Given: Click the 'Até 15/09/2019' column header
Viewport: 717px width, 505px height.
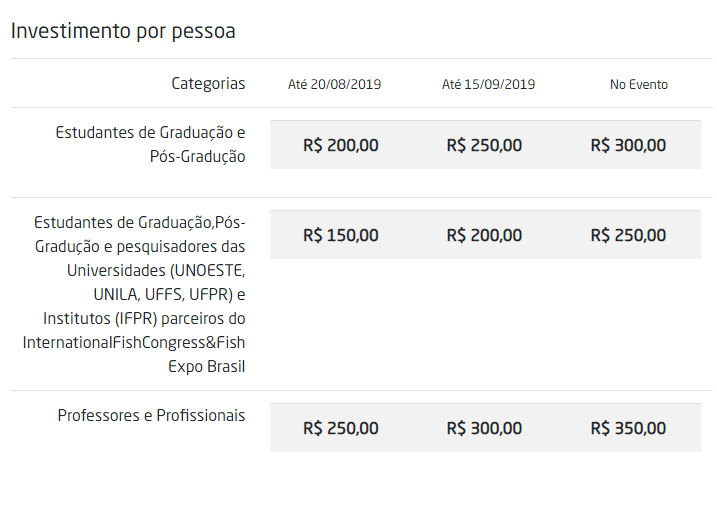Looking at the screenshot, I should (x=488, y=85).
